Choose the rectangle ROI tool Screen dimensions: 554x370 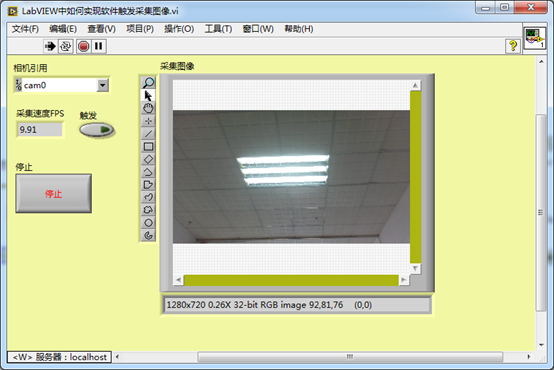coord(148,146)
